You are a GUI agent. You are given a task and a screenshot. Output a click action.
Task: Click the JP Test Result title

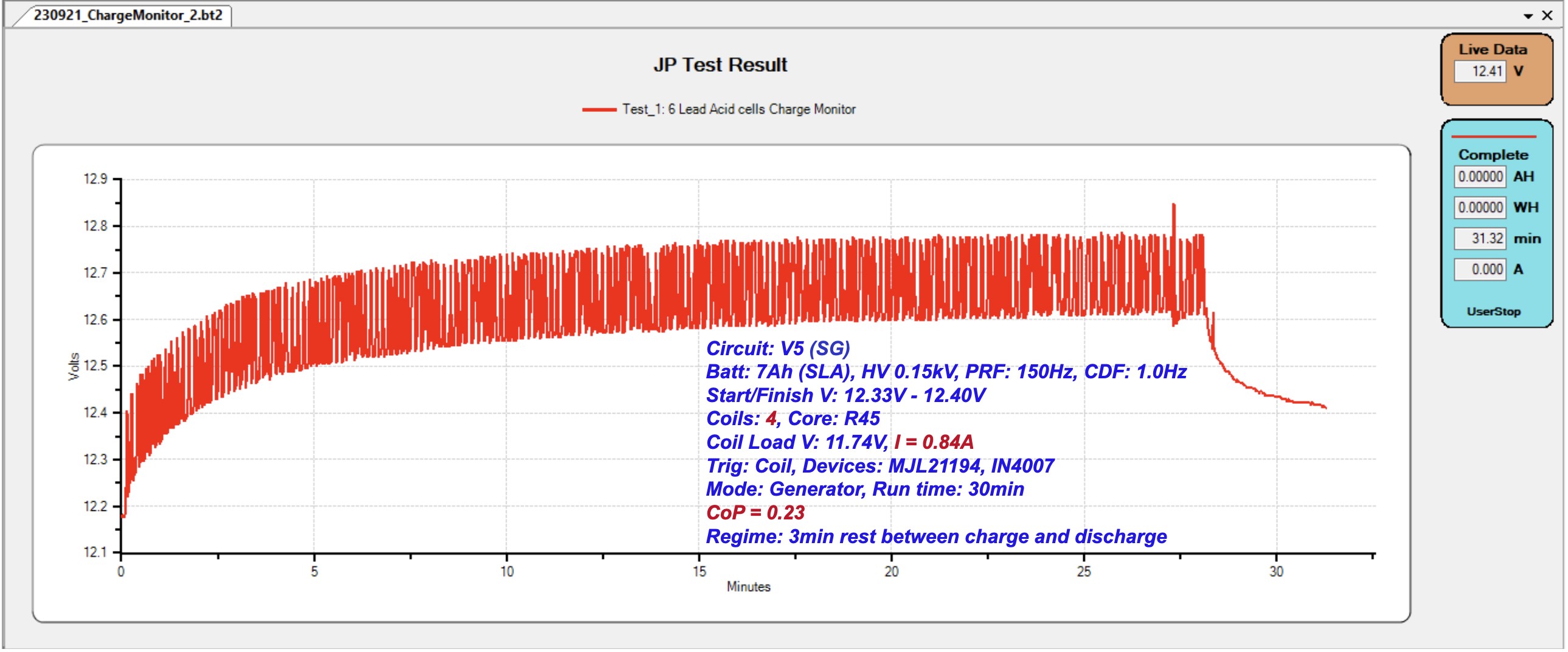[720, 64]
